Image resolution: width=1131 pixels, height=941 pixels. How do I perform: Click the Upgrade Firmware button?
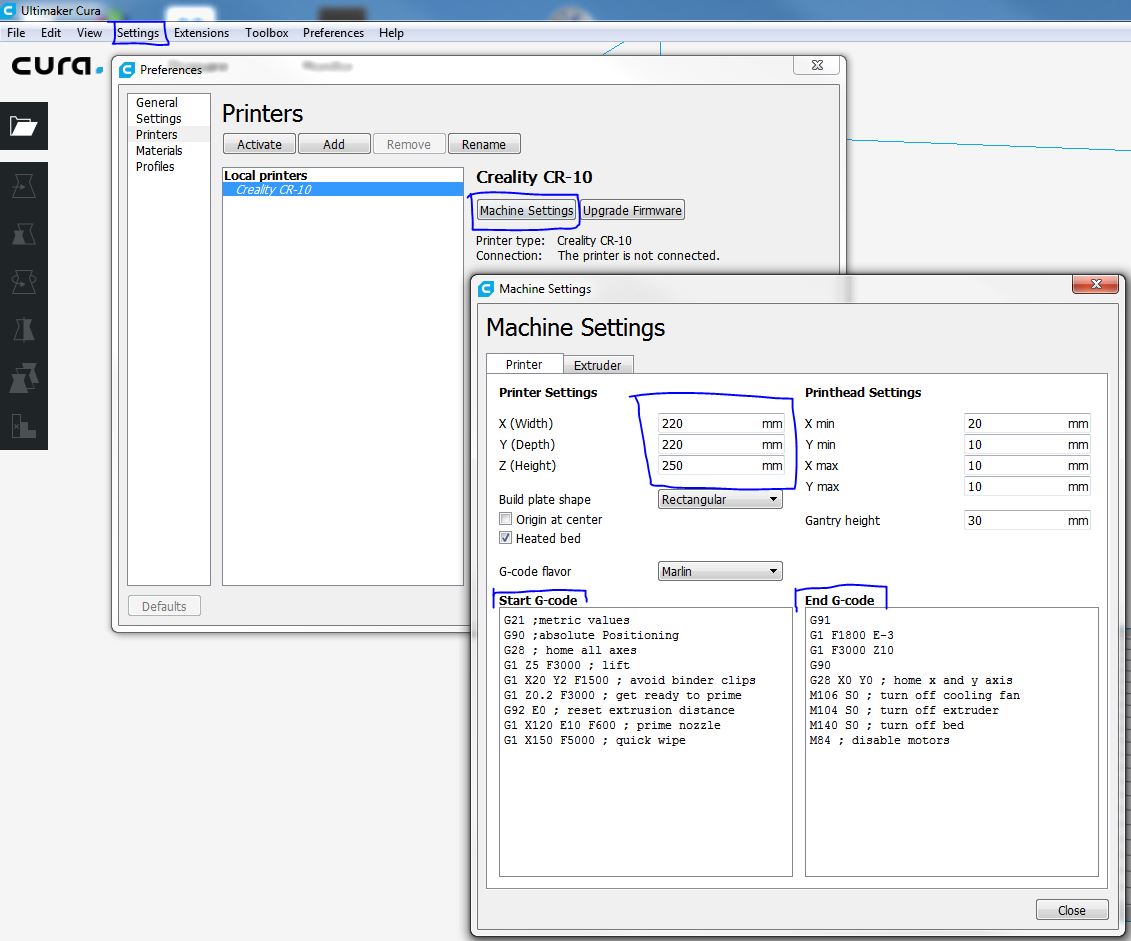[632, 211]
